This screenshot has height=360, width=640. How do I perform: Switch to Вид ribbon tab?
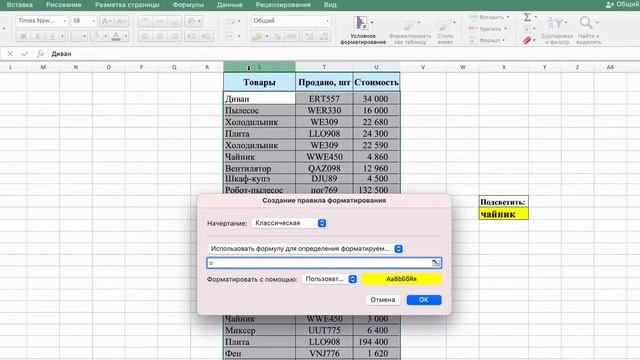(x=330, y=5)
